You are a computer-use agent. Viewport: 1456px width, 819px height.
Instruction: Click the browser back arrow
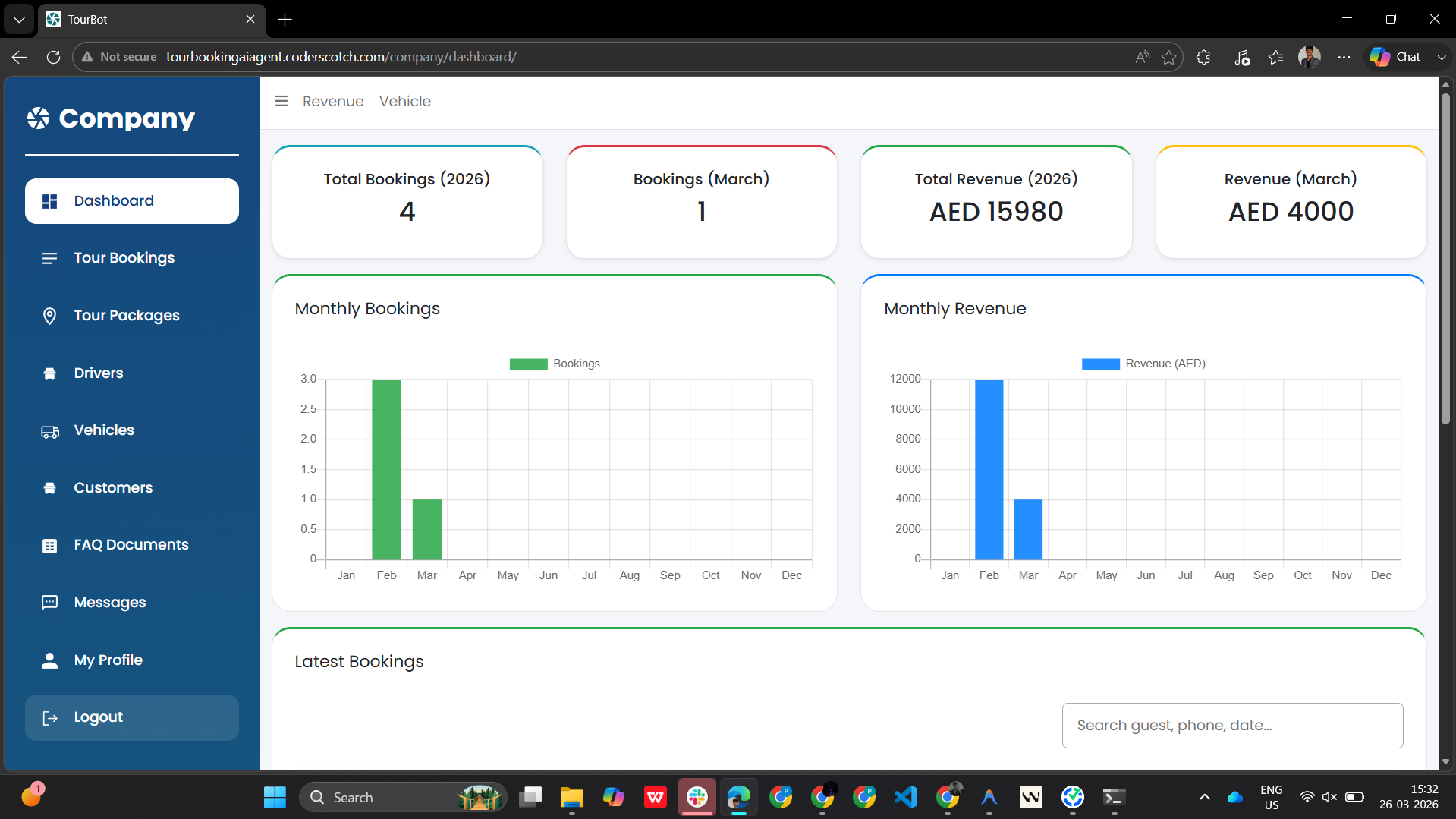(x=20, y=57)
